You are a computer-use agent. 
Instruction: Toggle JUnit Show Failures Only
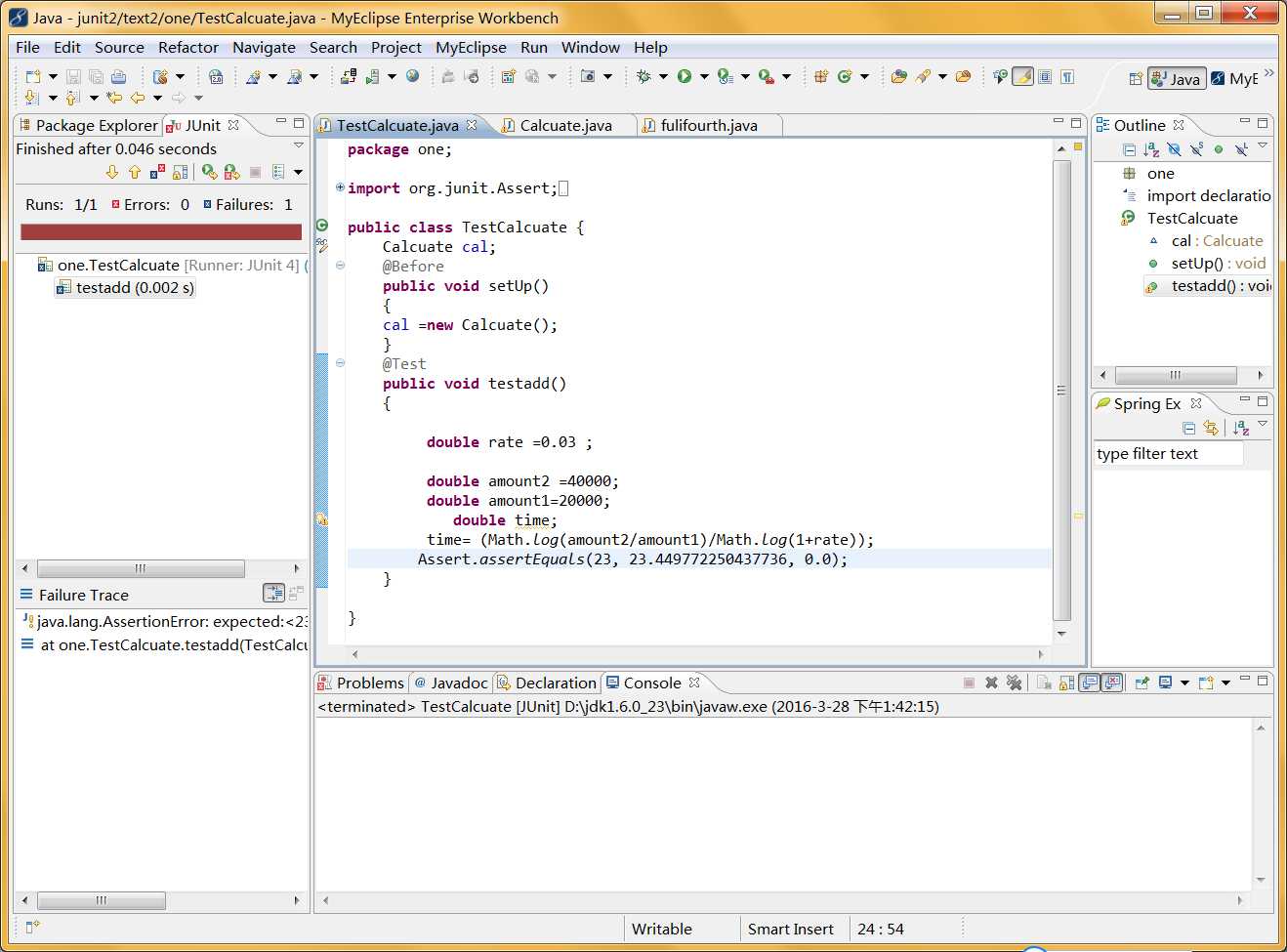click(157, 172)
